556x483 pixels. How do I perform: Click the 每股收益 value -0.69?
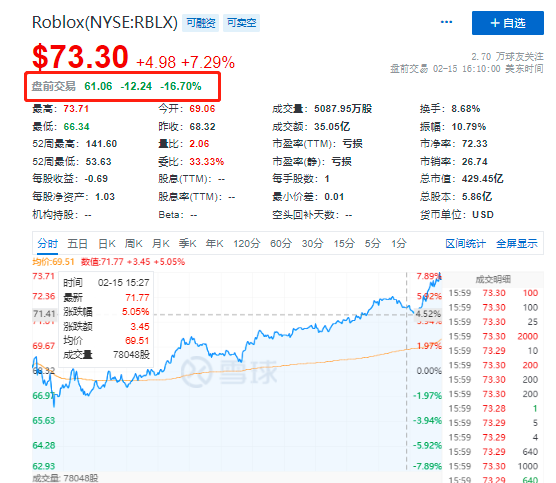point(96,179)
